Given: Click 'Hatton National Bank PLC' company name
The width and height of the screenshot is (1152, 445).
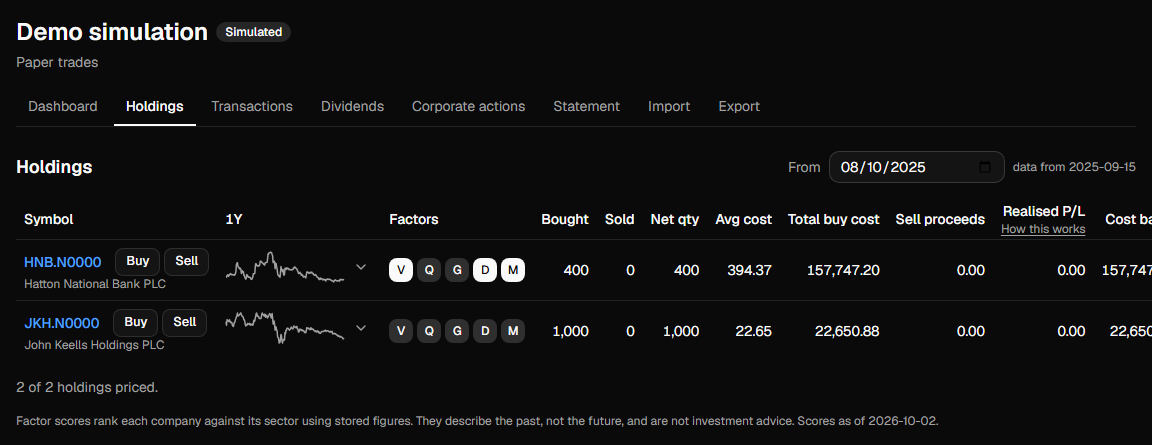Looking at the screenshot, I should pyautogui.click(x=96, y=283).
